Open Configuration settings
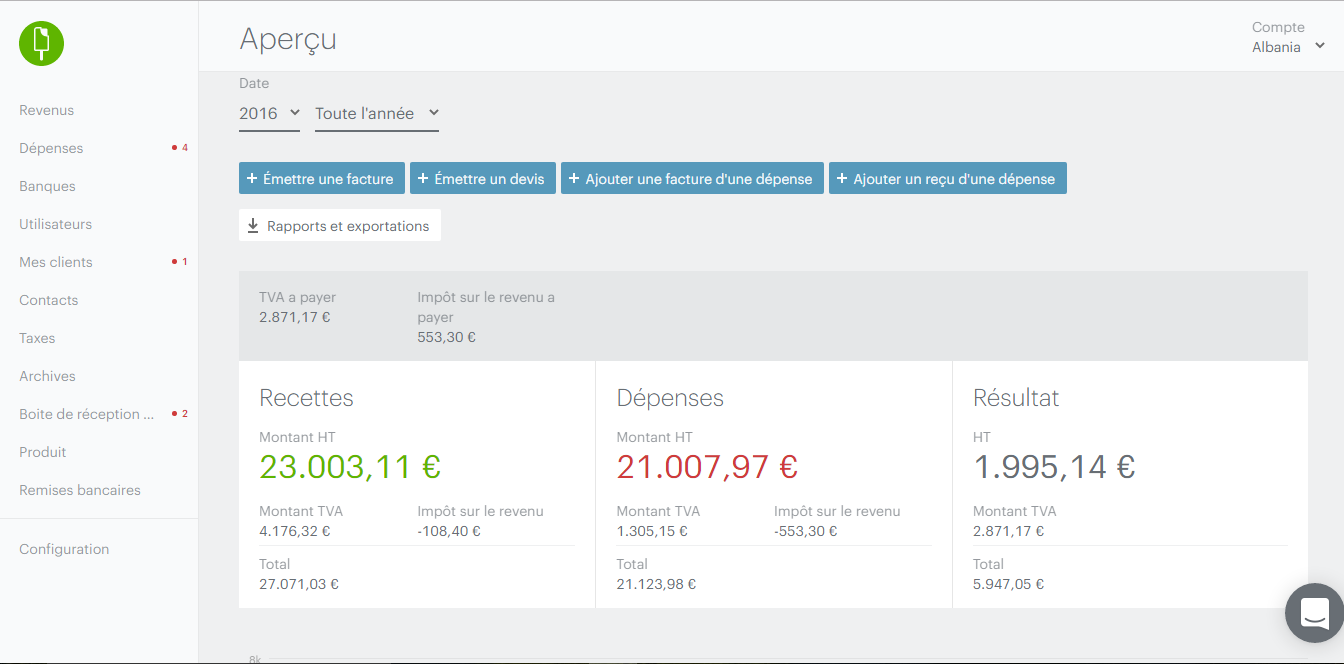Screen dimensions: 1344x664 [64, 549]
